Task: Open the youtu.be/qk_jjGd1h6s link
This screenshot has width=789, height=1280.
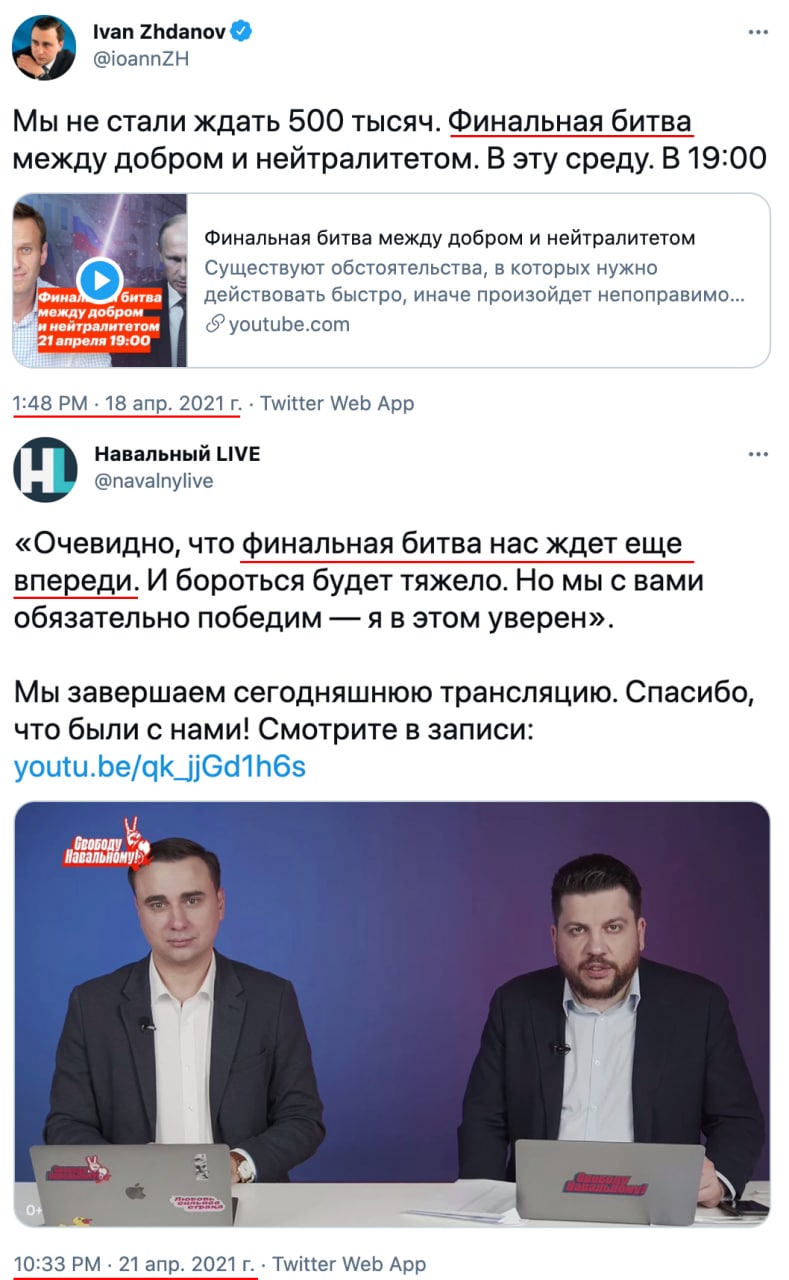Action: point(160,767)
